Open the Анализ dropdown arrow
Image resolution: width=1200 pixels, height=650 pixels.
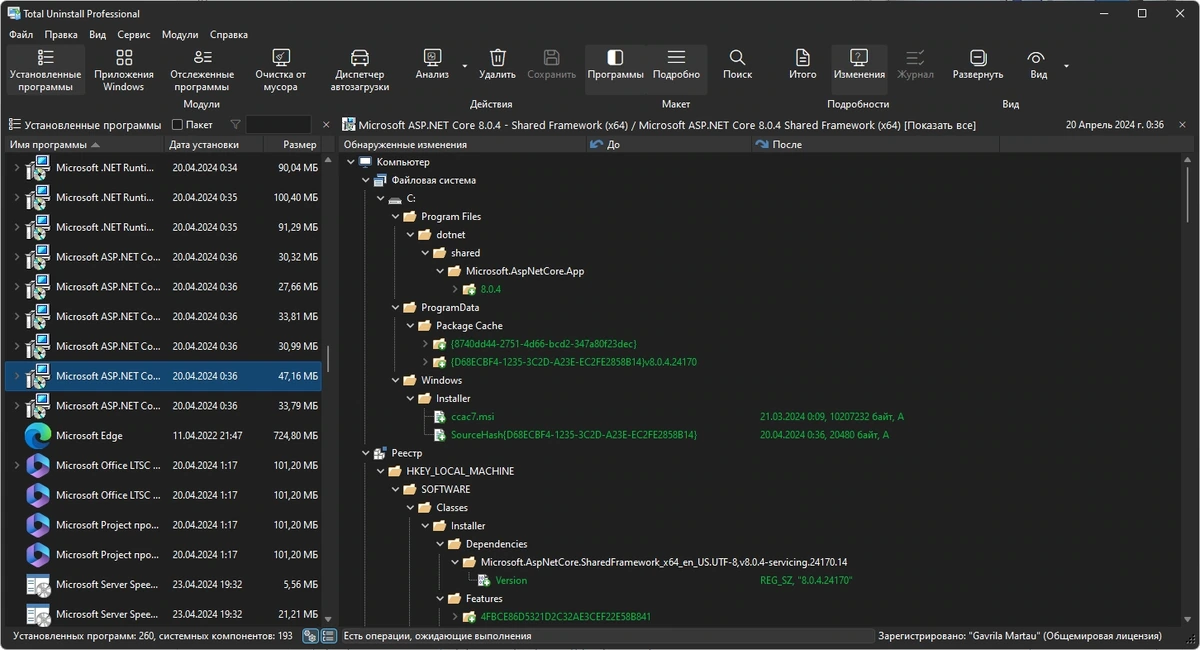coord(465,66)
